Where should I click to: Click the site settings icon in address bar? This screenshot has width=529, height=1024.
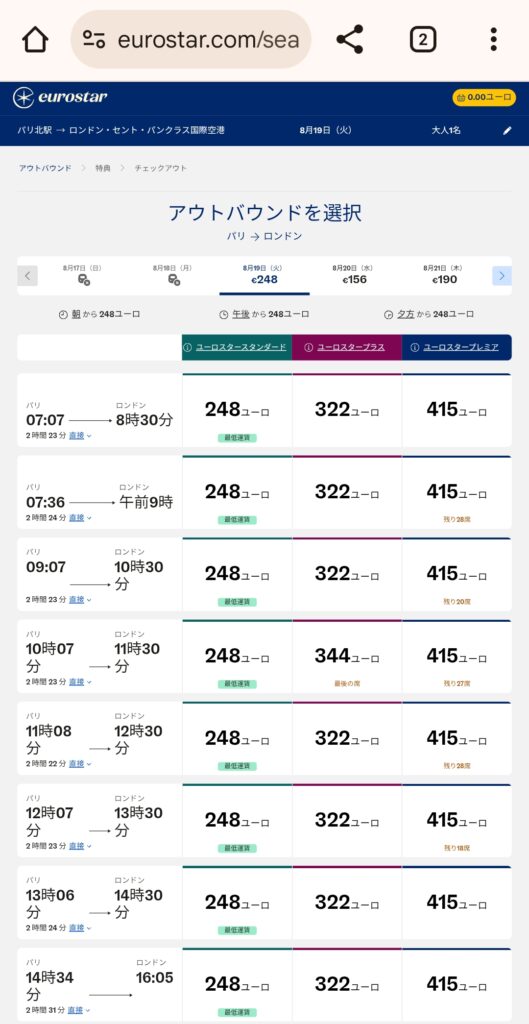tap(94, 40)
